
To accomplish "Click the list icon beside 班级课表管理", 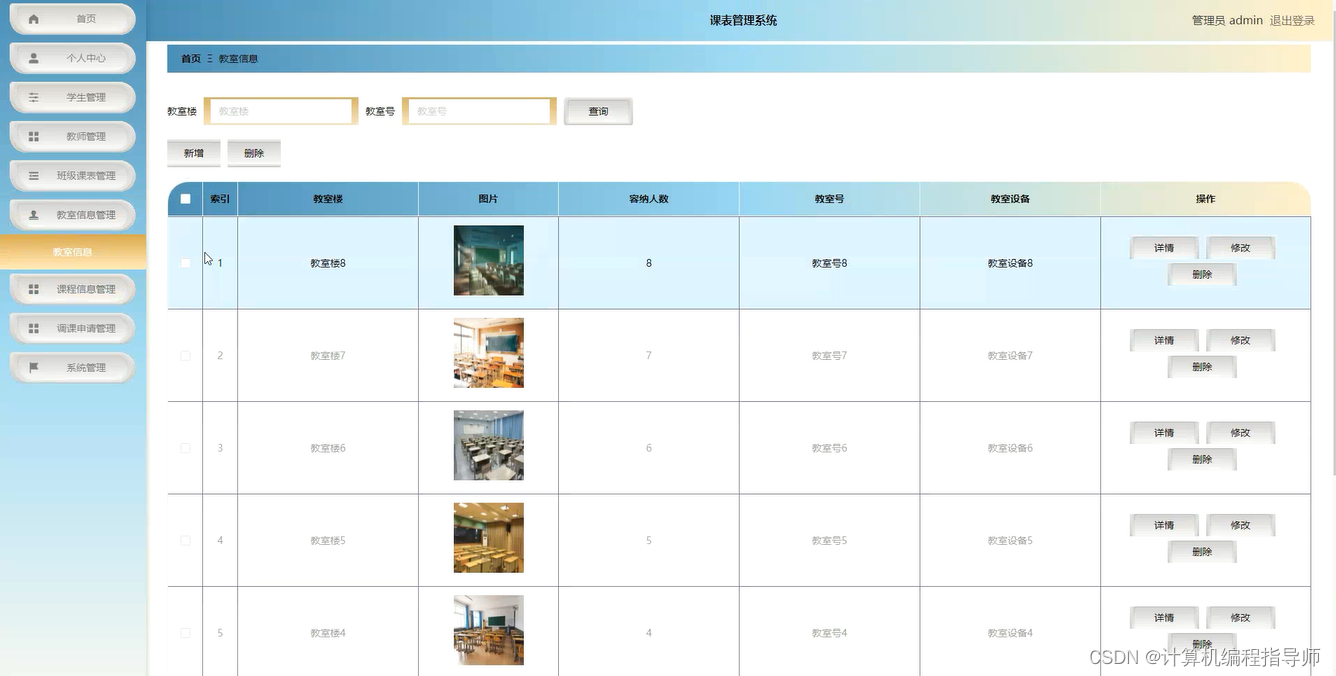I will 34,175.
